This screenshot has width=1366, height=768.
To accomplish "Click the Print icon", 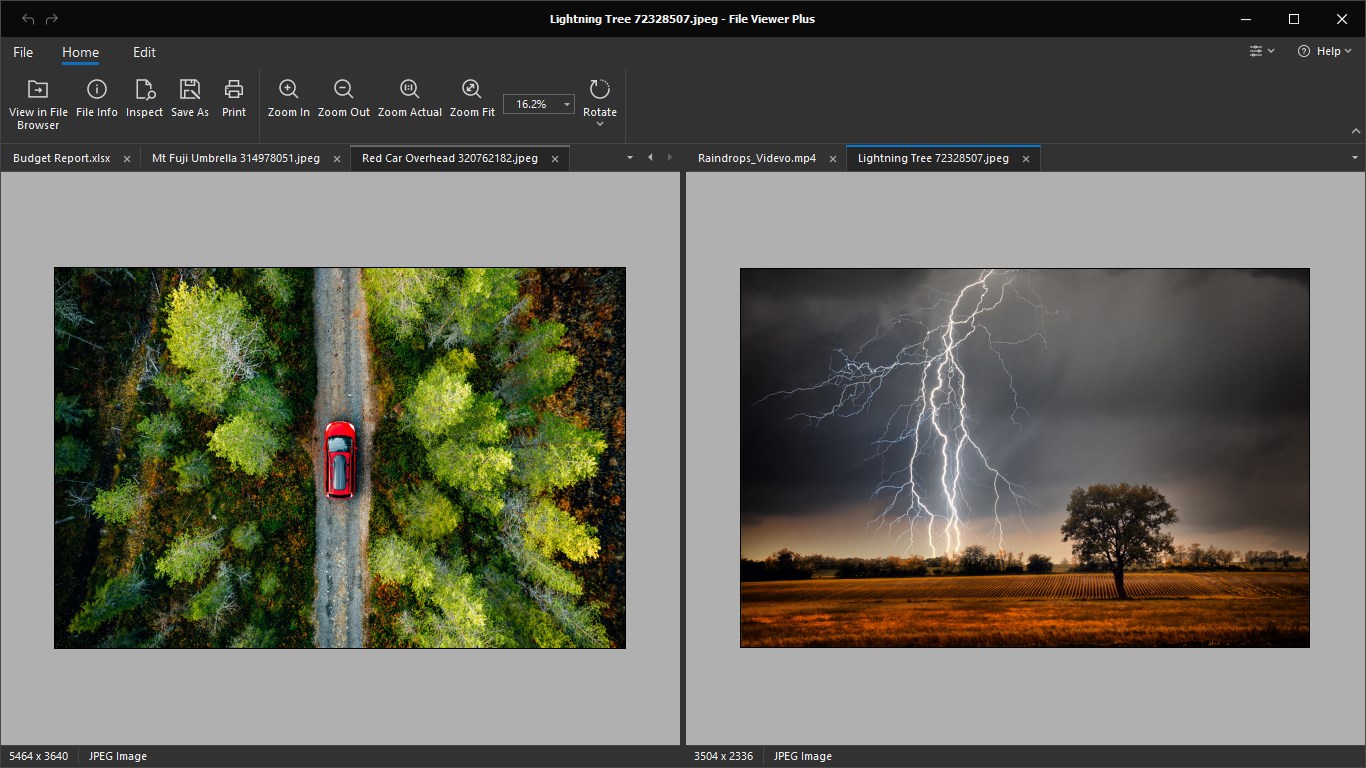I will point(234,89).
